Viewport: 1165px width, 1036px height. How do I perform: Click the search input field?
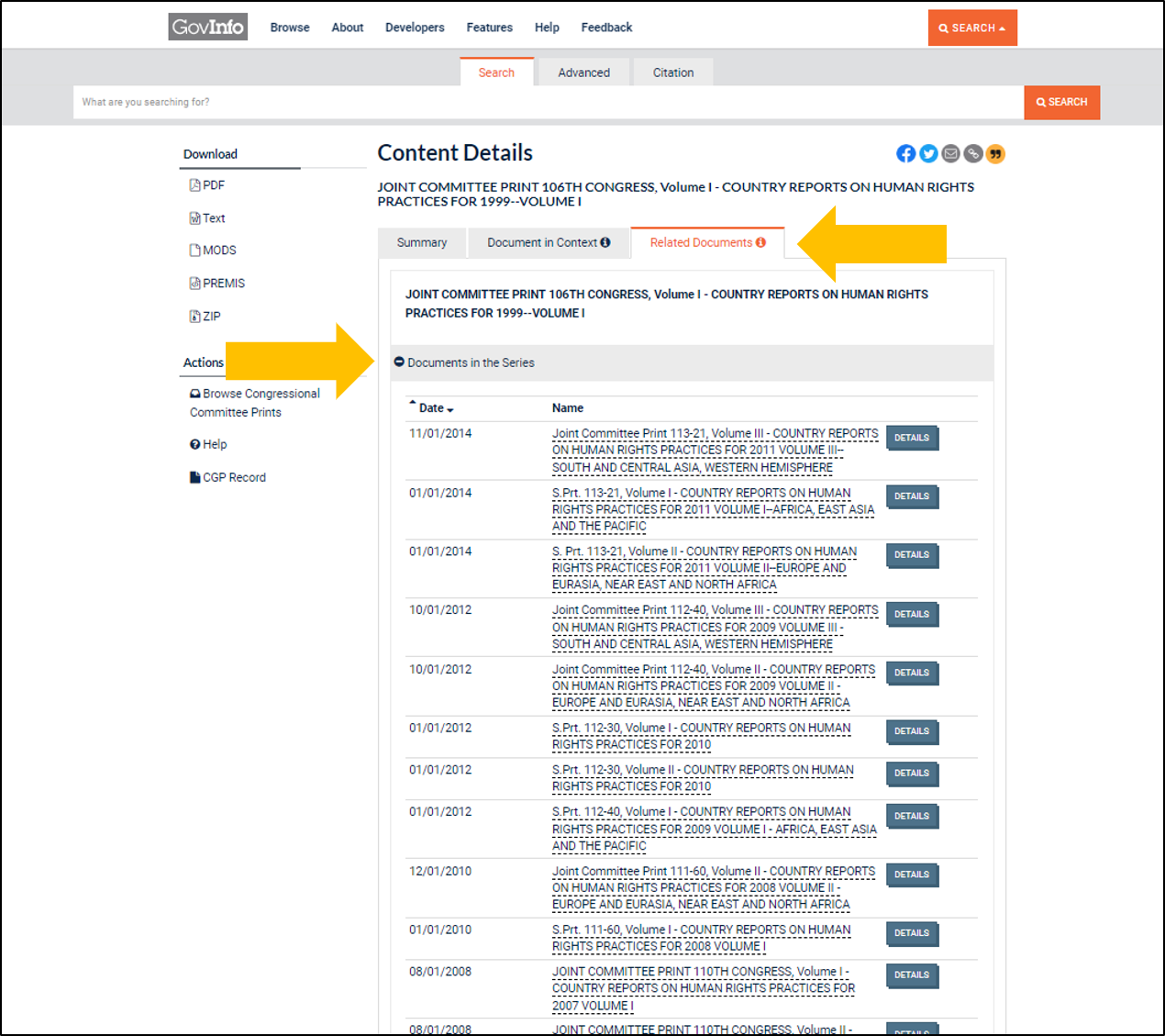pyautogui.click(x=541, y=102)
